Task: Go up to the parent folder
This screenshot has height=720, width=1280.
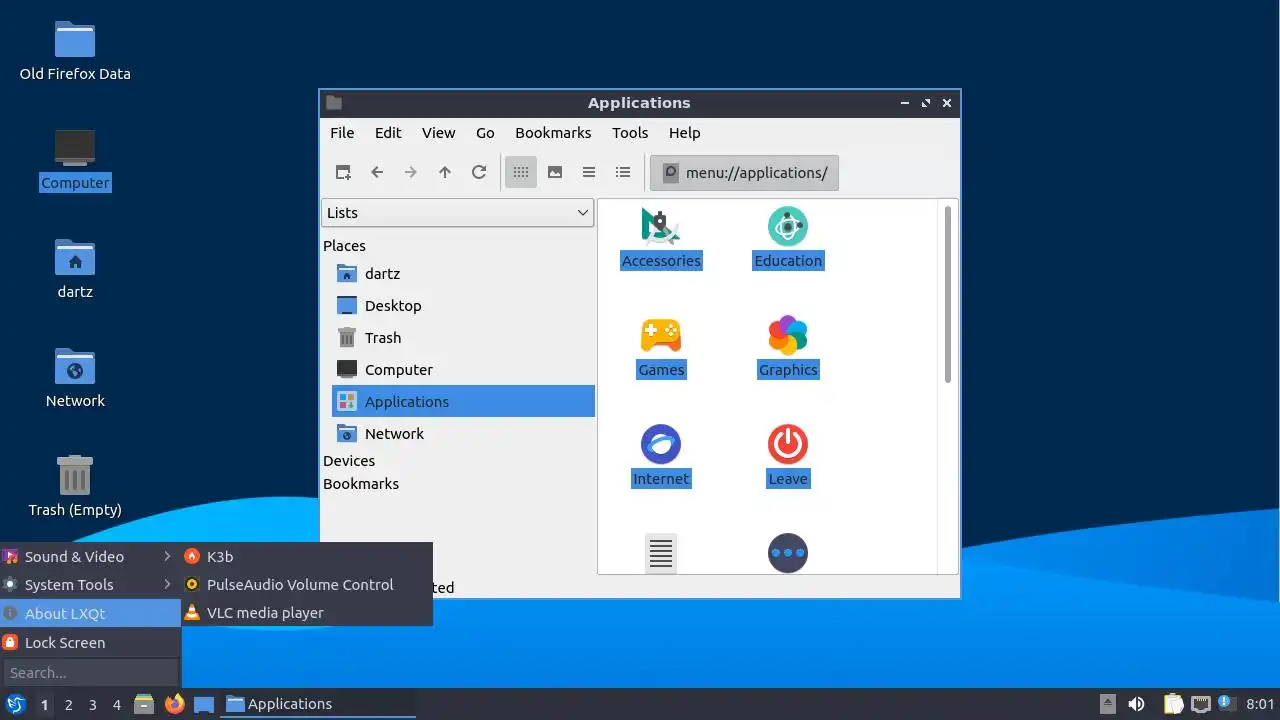Action: (x=445, y=172)
